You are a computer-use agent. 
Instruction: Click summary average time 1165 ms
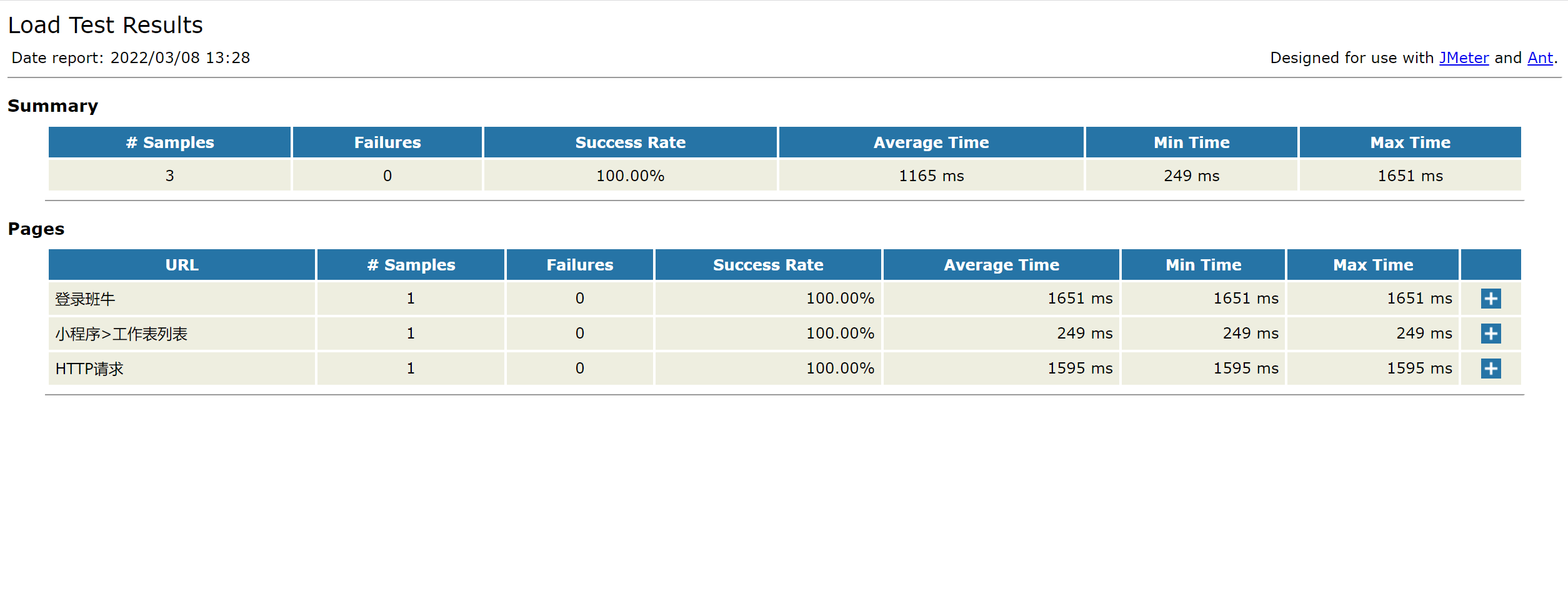coord(931,176)
